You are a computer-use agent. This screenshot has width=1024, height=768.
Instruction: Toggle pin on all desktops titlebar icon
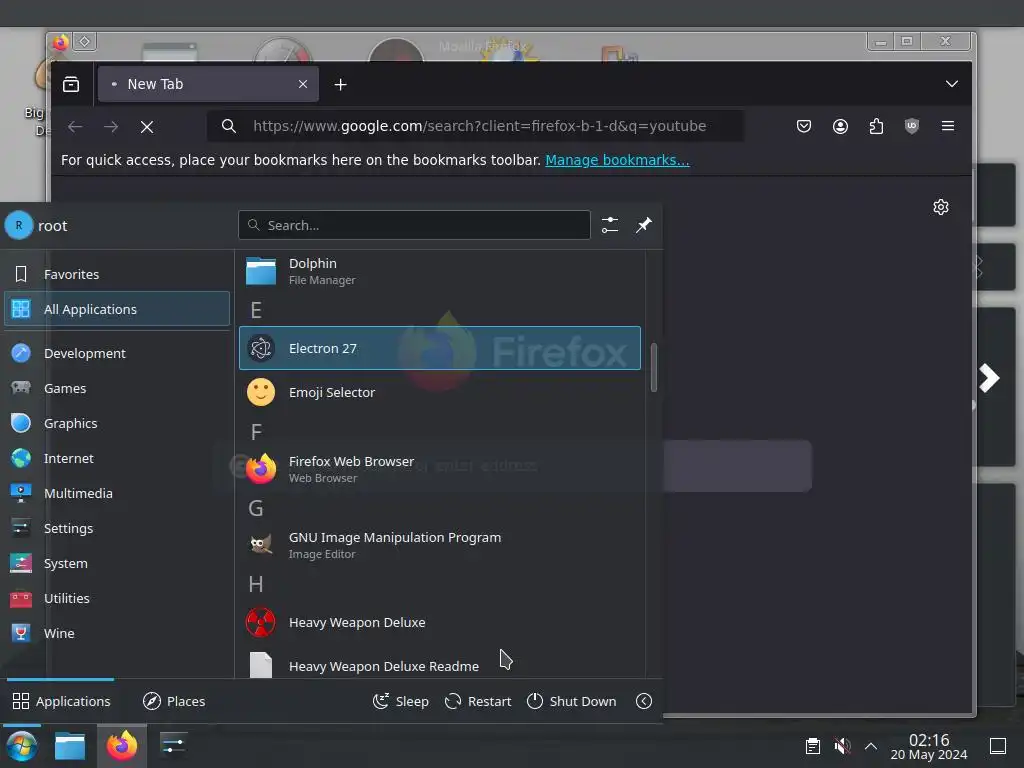pos(85,42)
